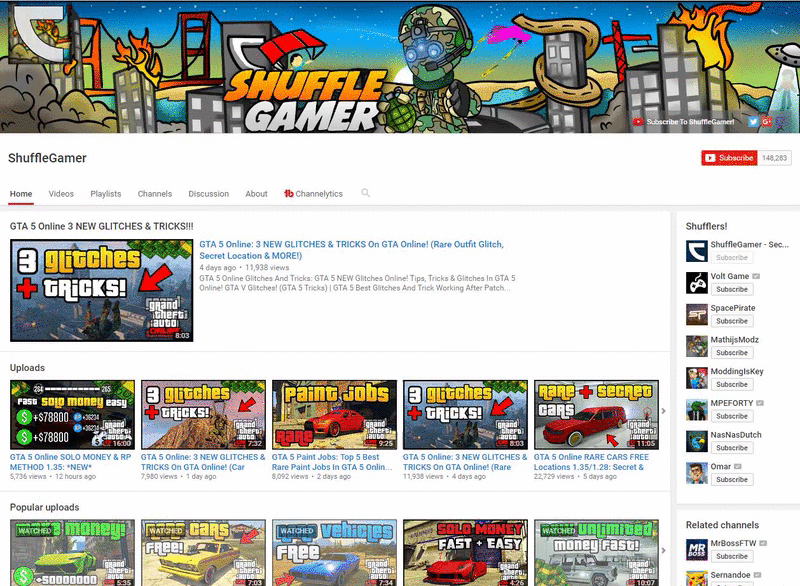
Task: Open the Uploads section heading
Action: coord(28,368)
